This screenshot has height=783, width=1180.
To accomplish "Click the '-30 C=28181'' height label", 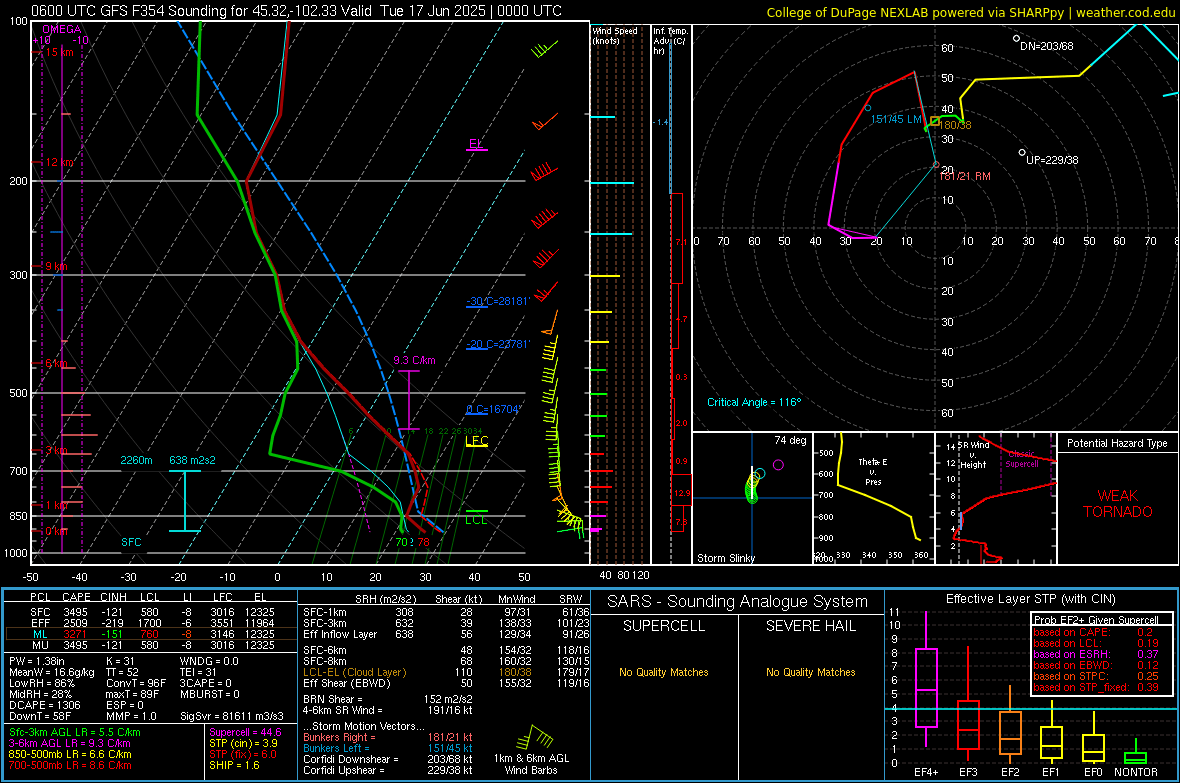I will point(498,301).
